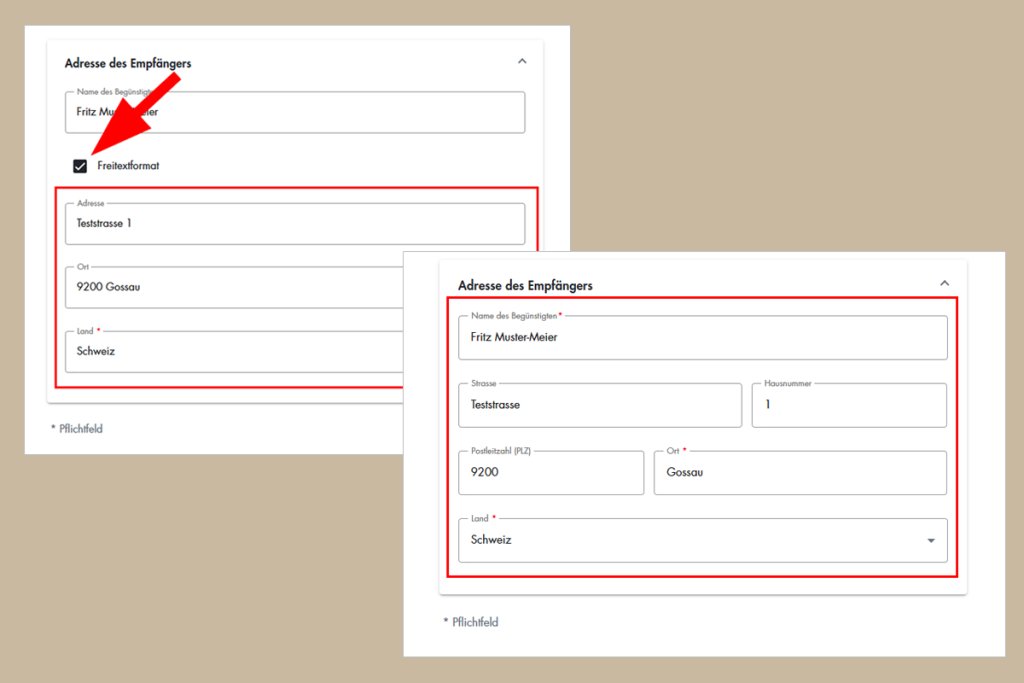Focus the Strasse field containing Teststrasse
Viewport: 1024px width, 683px height.
click(x=599, y=405)
